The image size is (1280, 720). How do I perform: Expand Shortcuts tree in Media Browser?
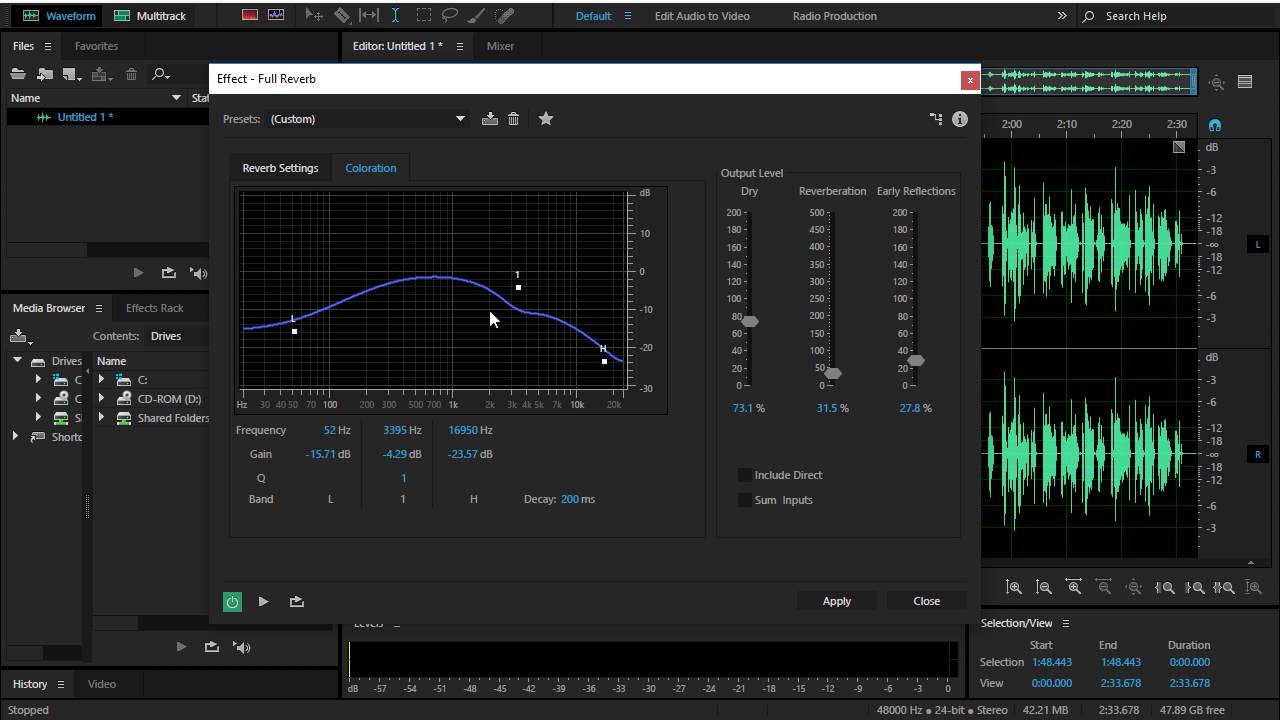pos(15,437)
